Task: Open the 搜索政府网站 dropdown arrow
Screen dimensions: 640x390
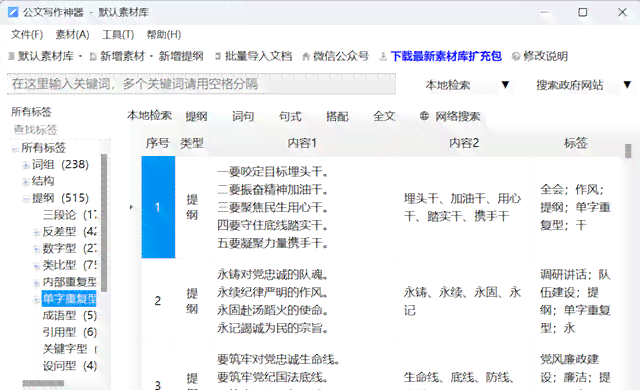Action: pos(627,84)
